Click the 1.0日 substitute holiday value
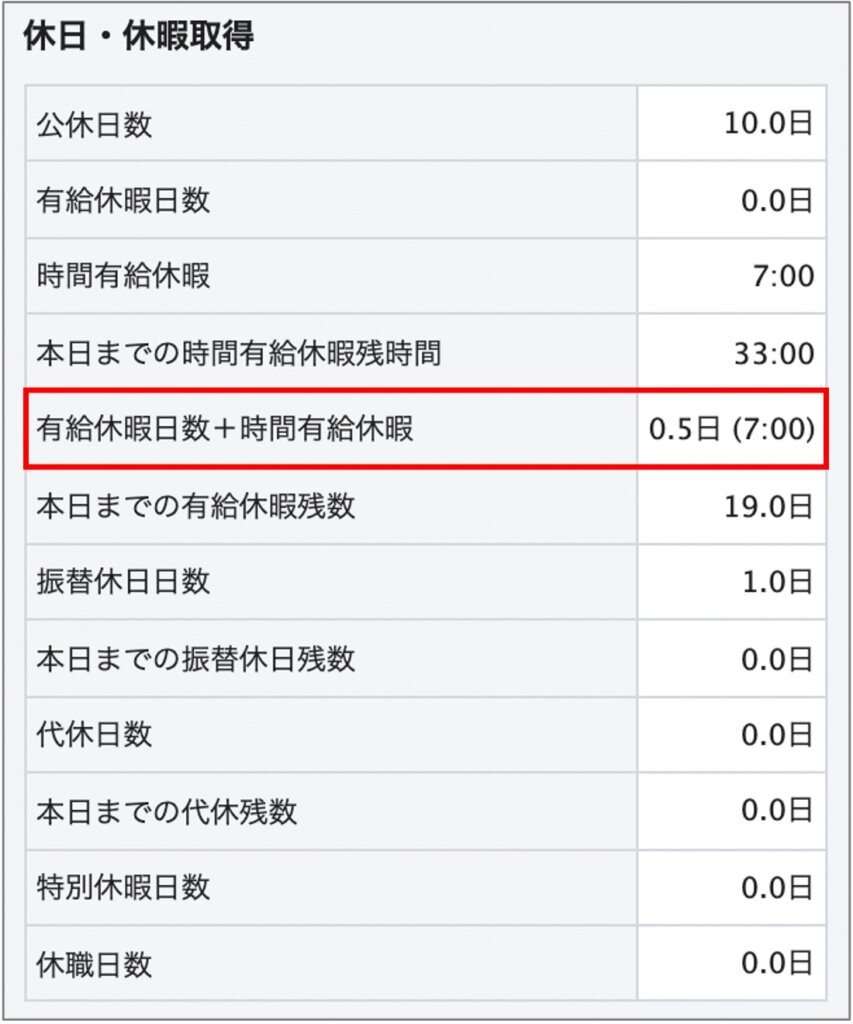This screenshot has width=853, height=1024. pos(776,582)
